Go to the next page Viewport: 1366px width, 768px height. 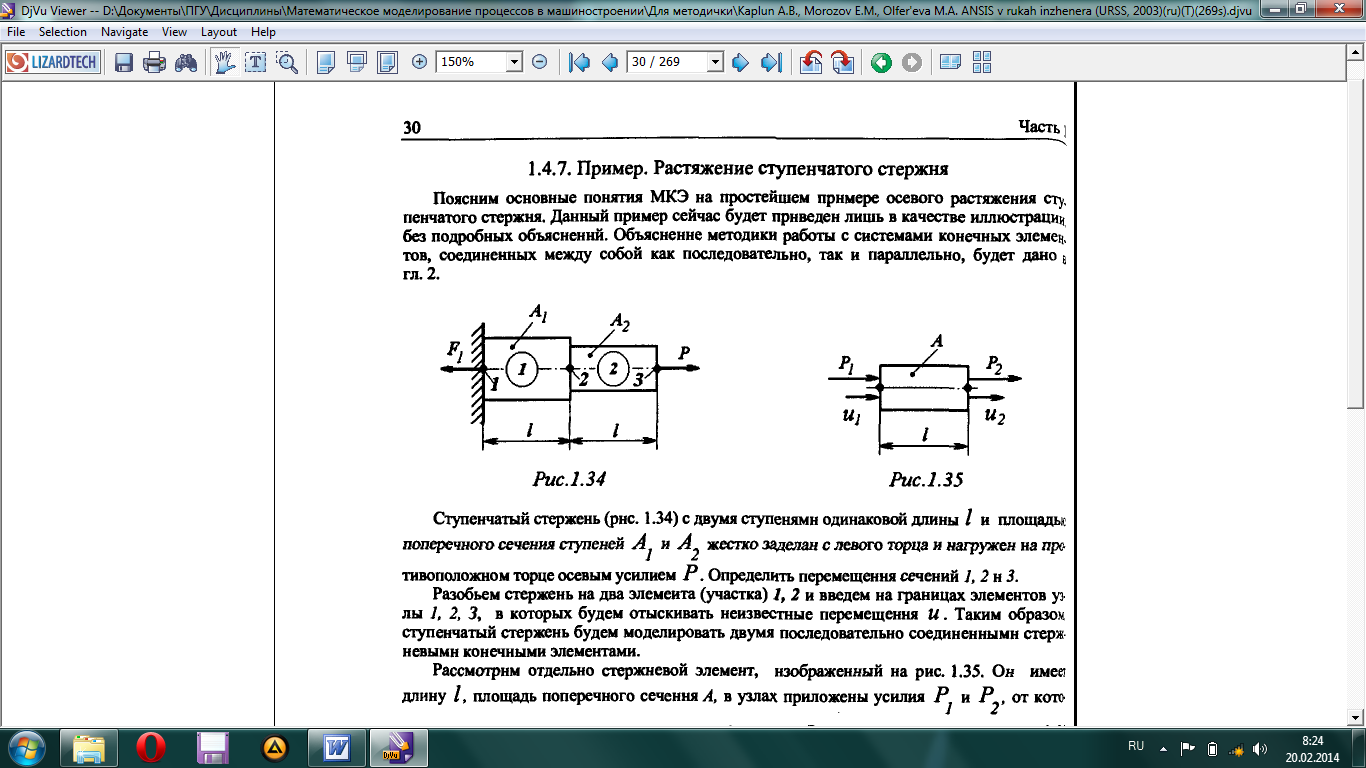click(x=741, y=62)
